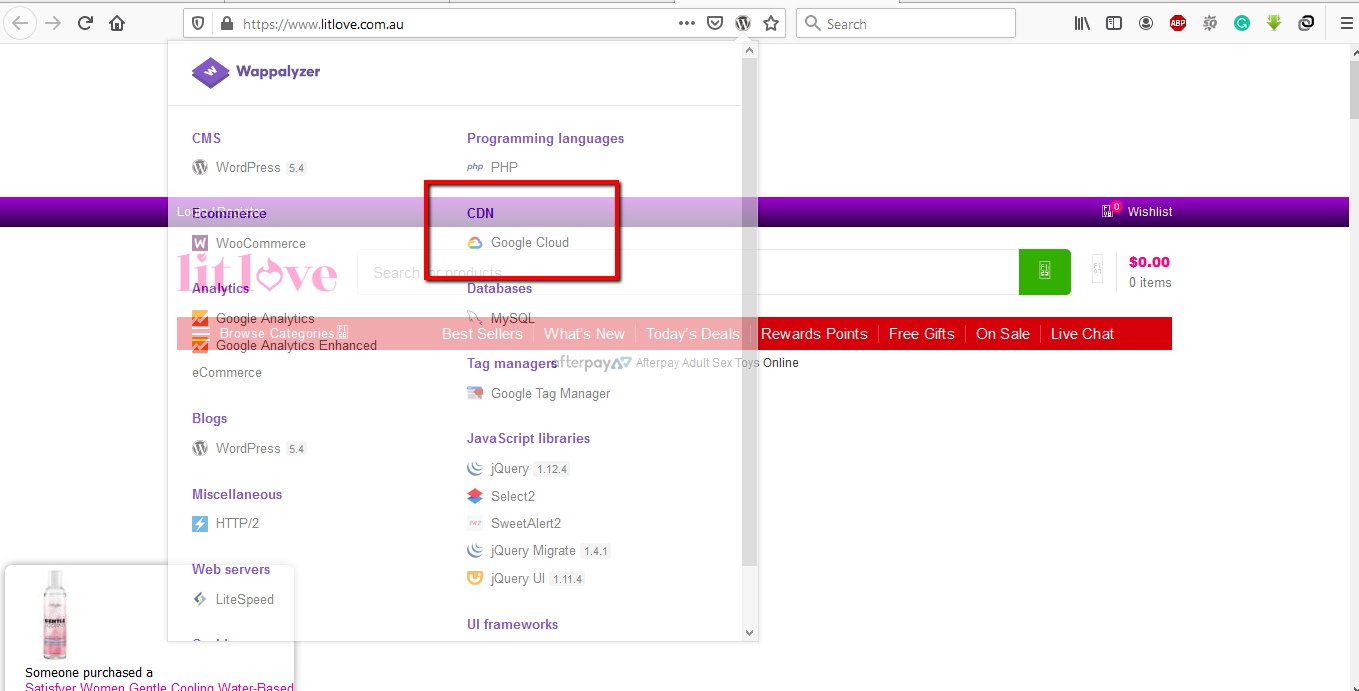Screen dimensions: 1359x691
Task: Open the Best Sellers menu item
Action: pos(482,334)
